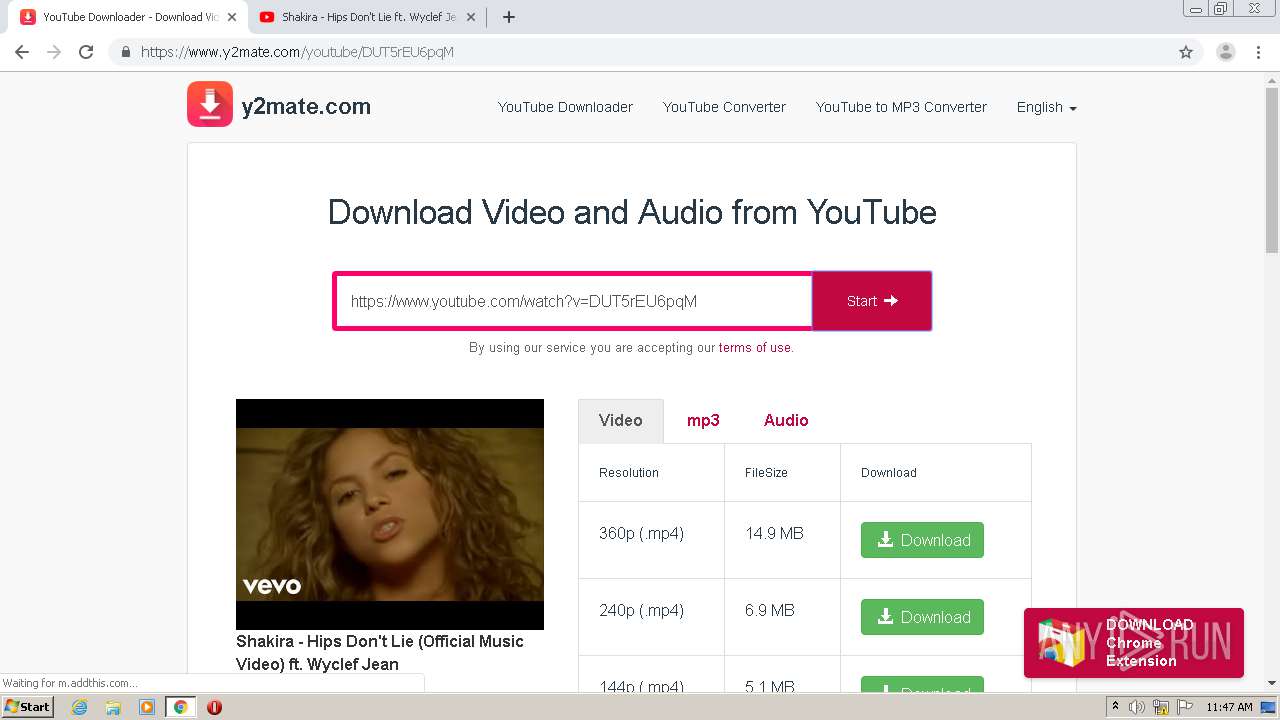Reload the page with refresh icon
The width and height of the screenshot is (1280, 720).
tap(86, 52)
